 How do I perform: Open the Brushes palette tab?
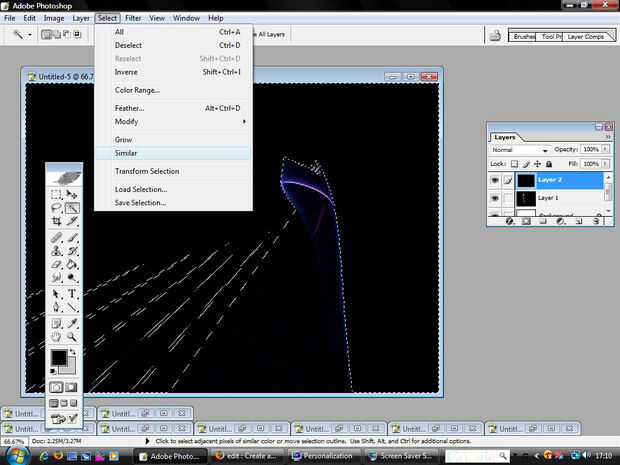(523, 36)
